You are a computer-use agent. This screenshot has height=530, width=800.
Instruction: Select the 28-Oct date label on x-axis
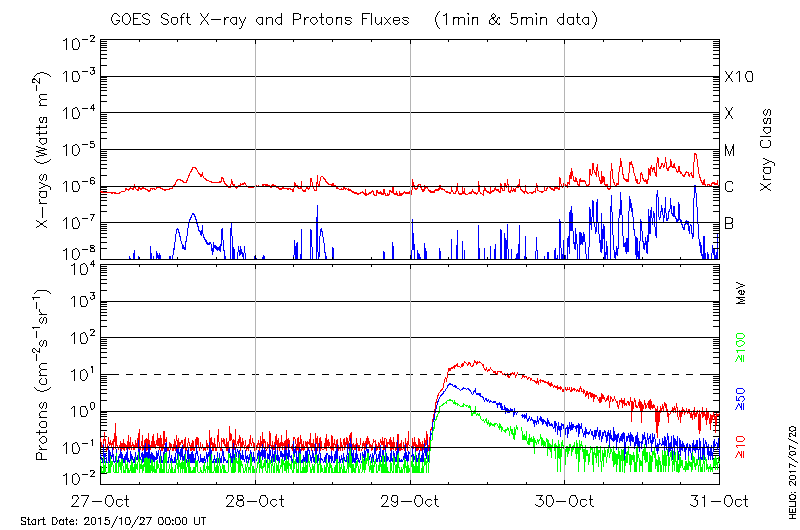point(255,501)
